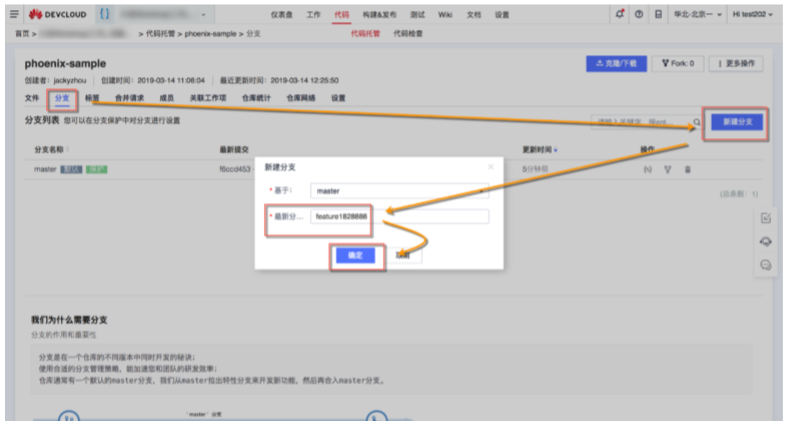Click the blue 默认 tag on master

click(x=71, y=170)
